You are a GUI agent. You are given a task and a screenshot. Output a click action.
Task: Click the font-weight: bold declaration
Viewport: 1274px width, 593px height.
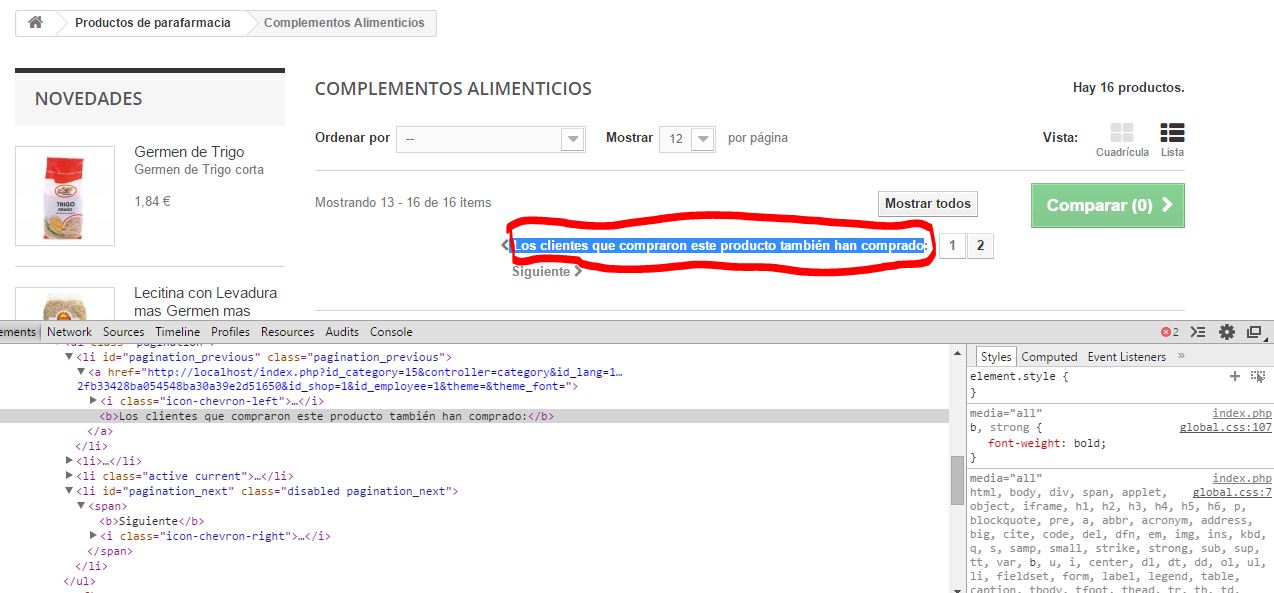[1047, 443]
